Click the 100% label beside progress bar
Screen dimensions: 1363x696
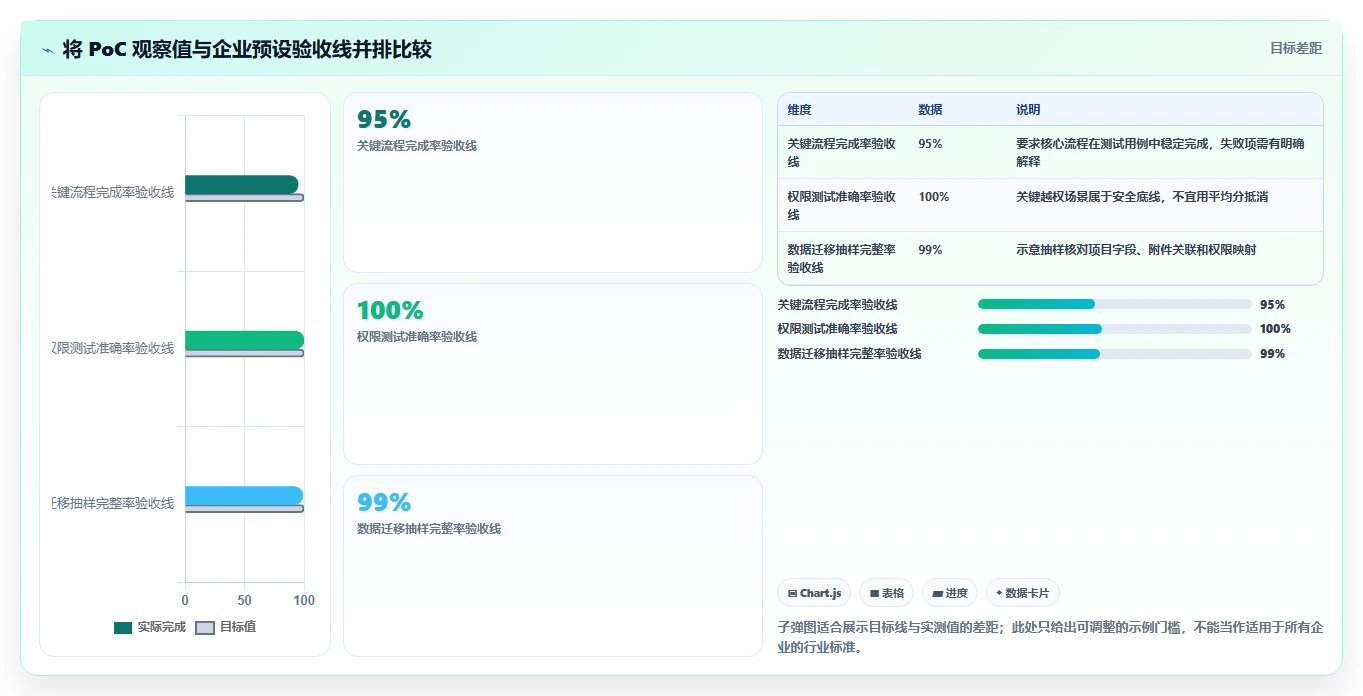tap(1275, 328)
